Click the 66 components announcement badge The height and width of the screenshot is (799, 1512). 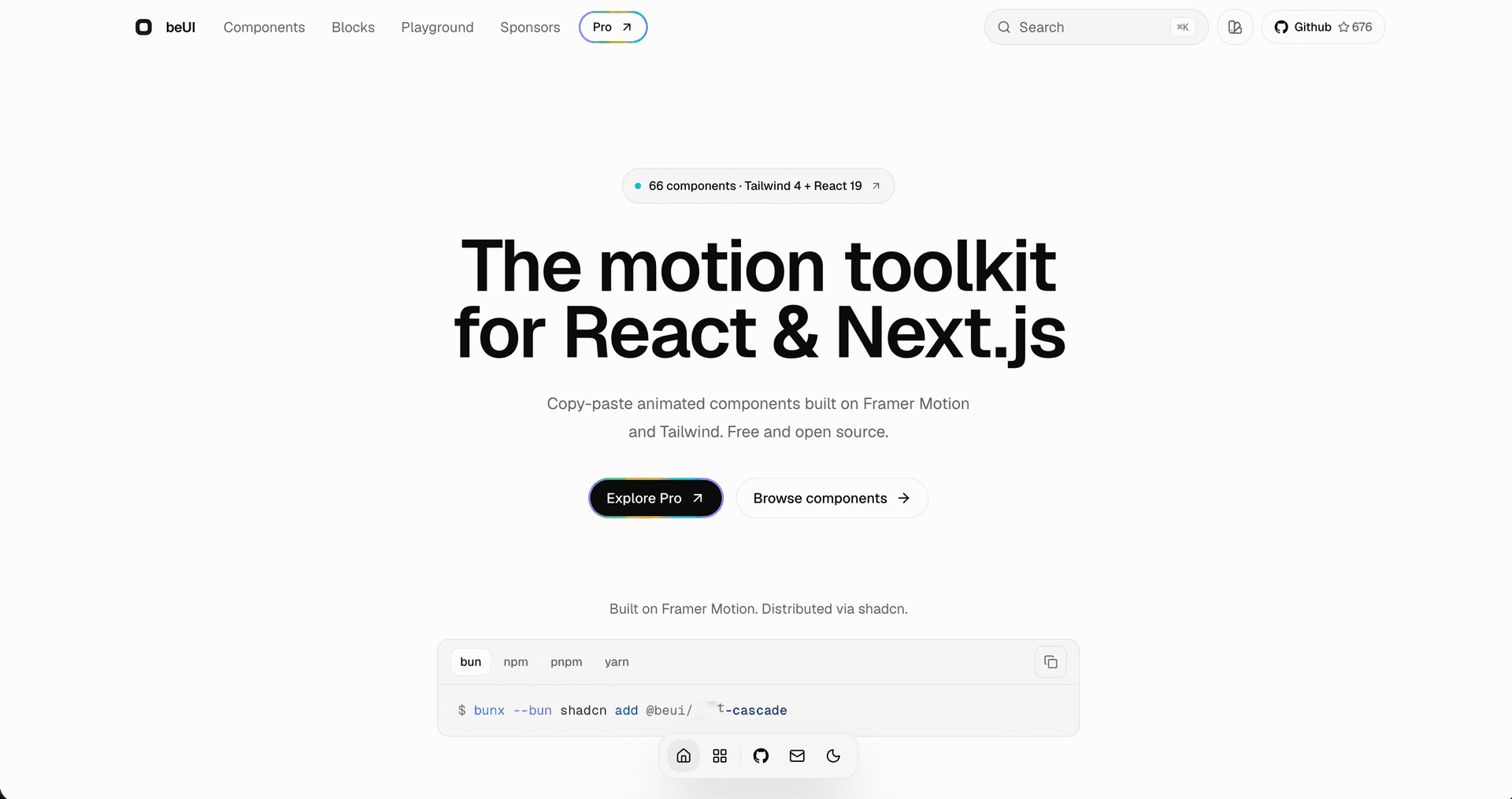click(758, 186)
